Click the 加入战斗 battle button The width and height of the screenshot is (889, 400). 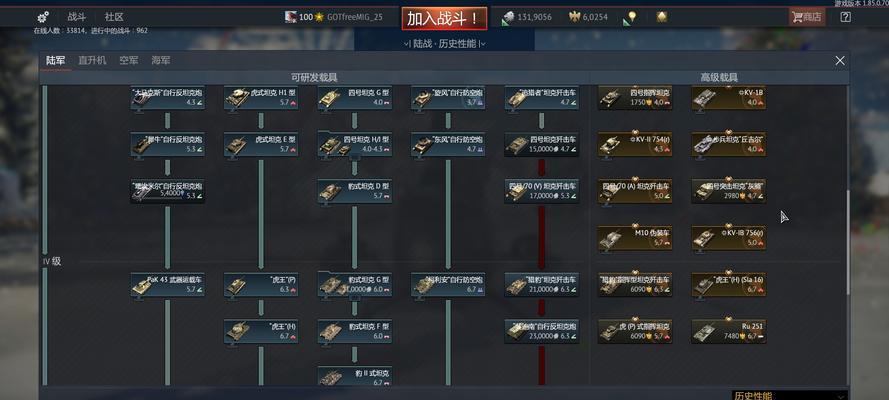(x=444, y=19)
